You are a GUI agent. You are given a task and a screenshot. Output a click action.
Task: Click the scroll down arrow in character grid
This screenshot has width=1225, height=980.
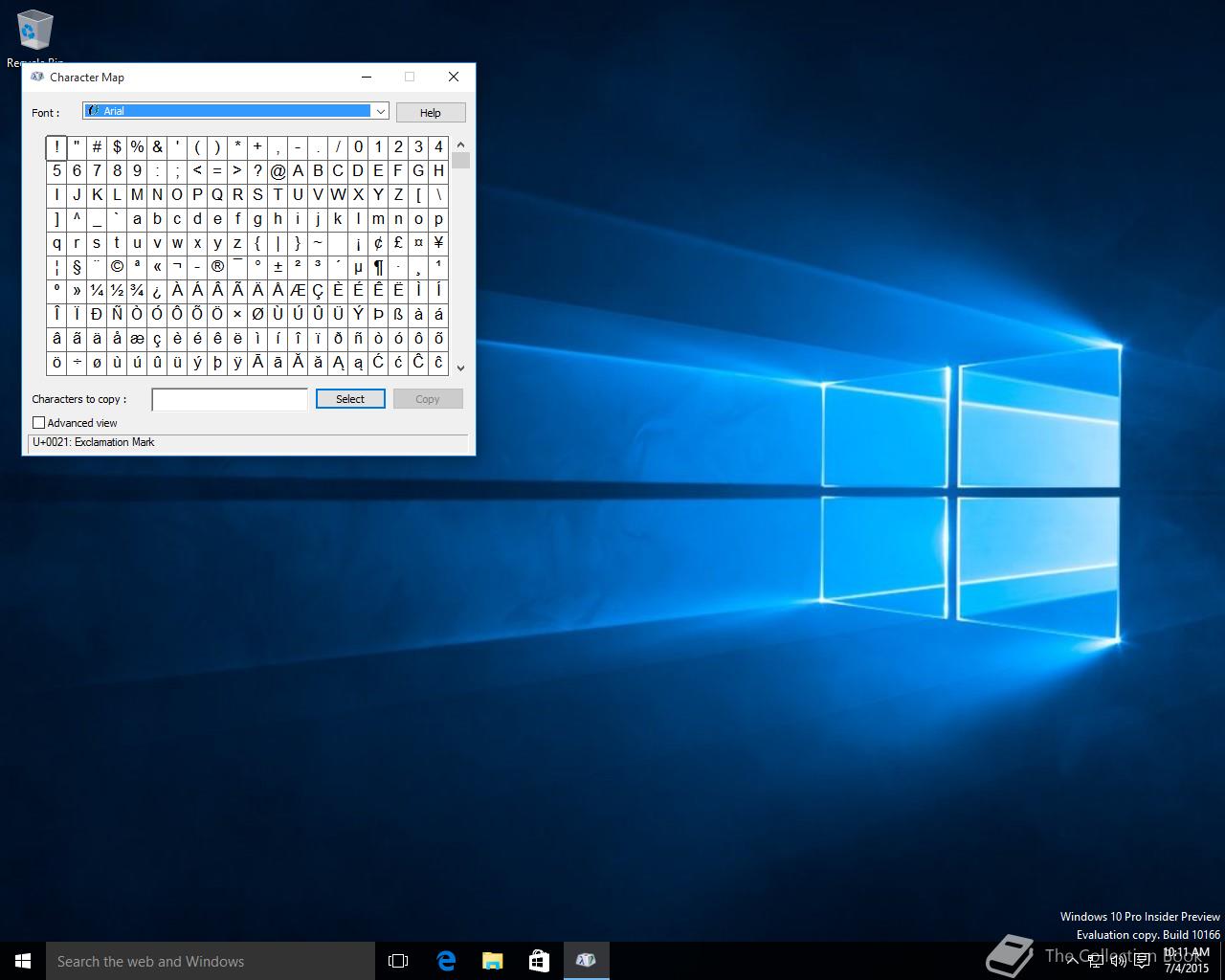(460, 367)
